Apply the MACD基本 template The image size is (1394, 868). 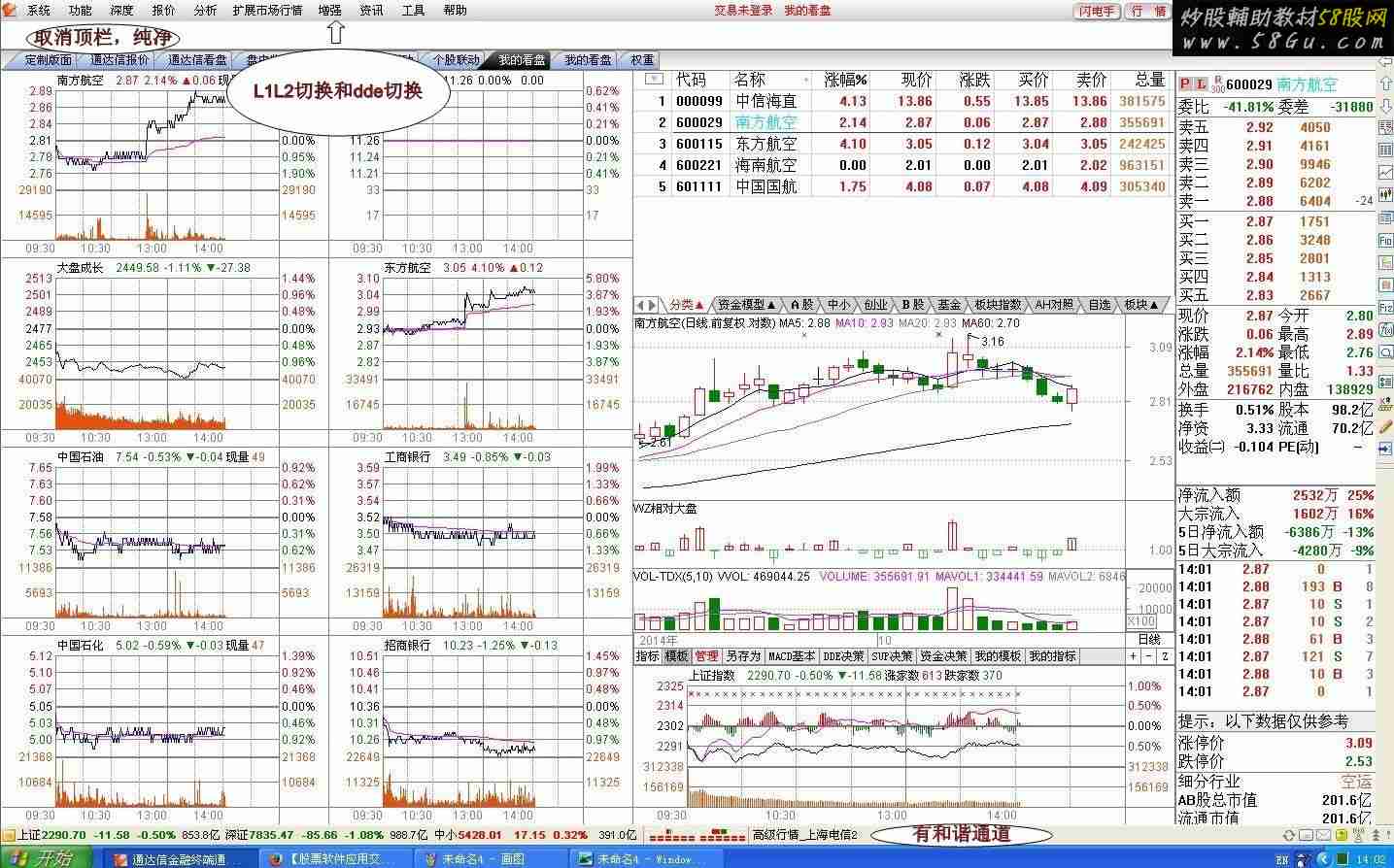pyautogui.click(x=792, y=656)
